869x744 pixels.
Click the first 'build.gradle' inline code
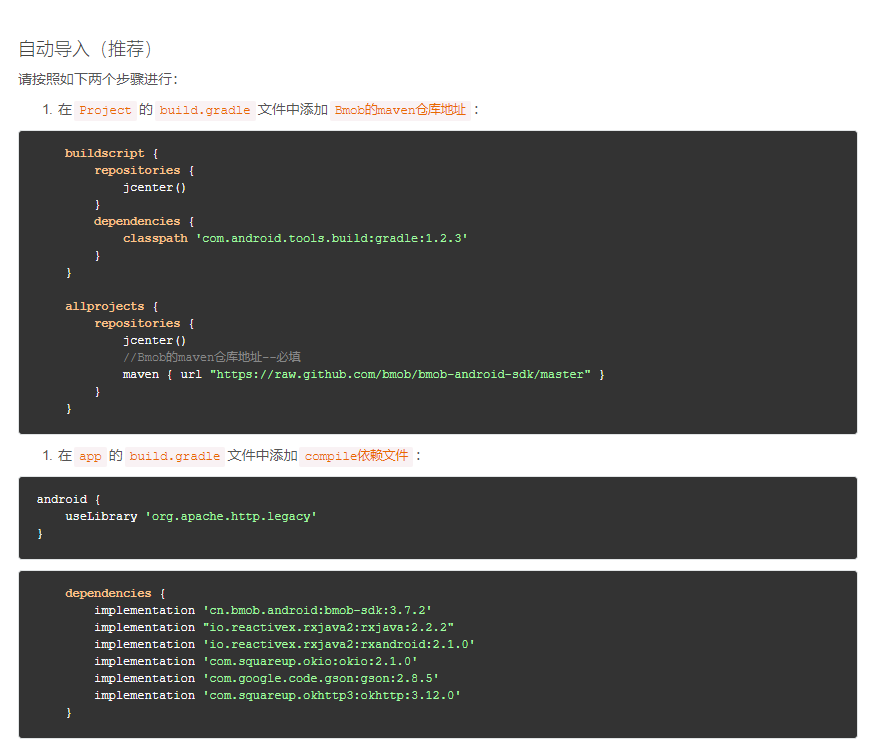point(205,110)
